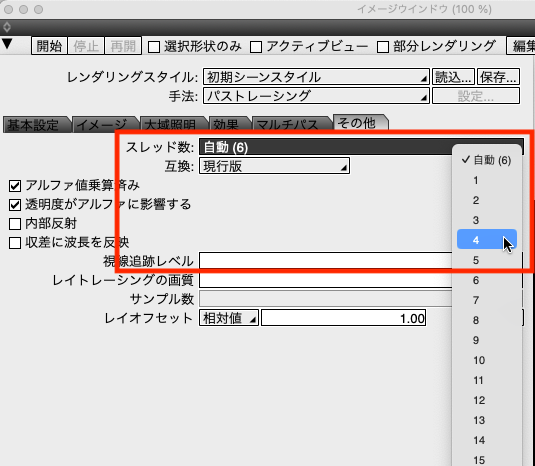Choose 13 threads from the menu
The height and width of the screenshot is (466, 535).
pos(487,420)
